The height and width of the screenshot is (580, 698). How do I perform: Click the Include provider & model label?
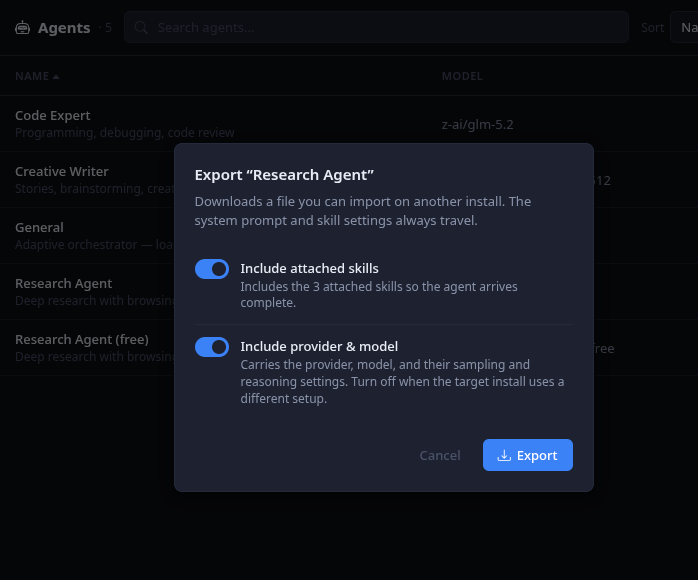tap(319, 346)
